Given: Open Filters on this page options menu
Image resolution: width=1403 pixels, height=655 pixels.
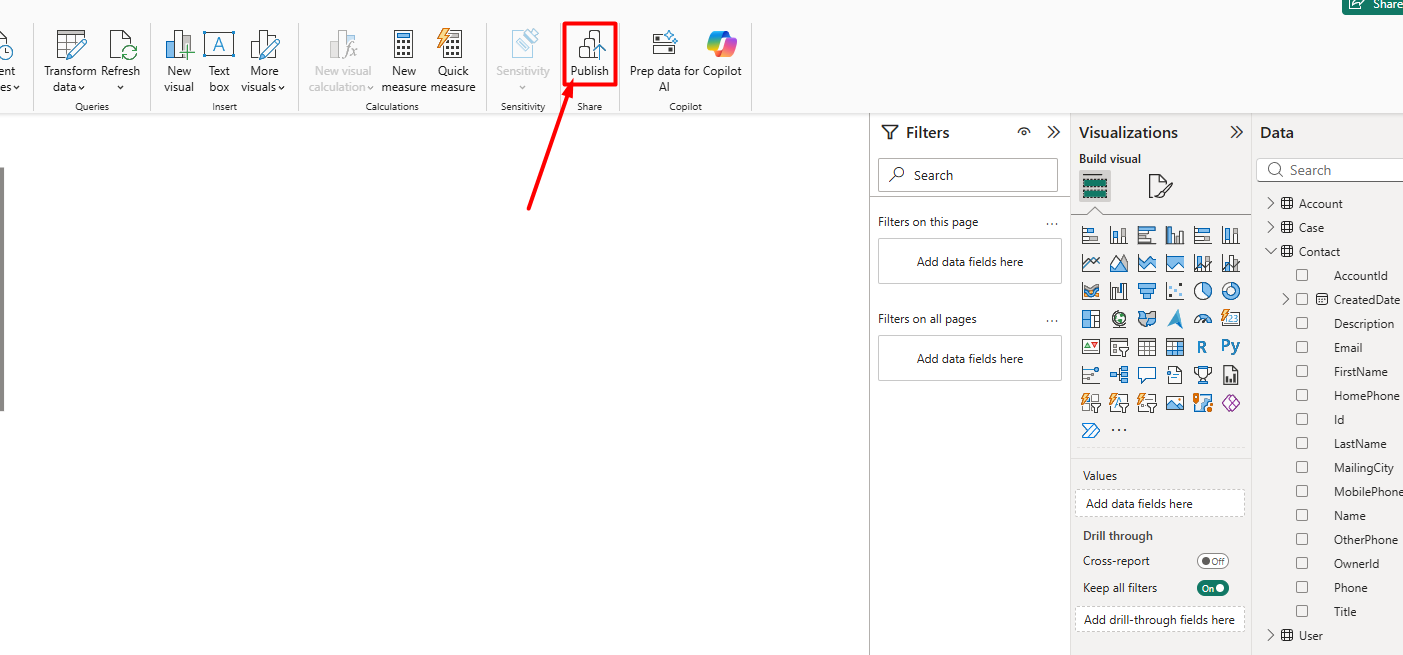Looking at the screenshot, I should [x=1051, y=223].
